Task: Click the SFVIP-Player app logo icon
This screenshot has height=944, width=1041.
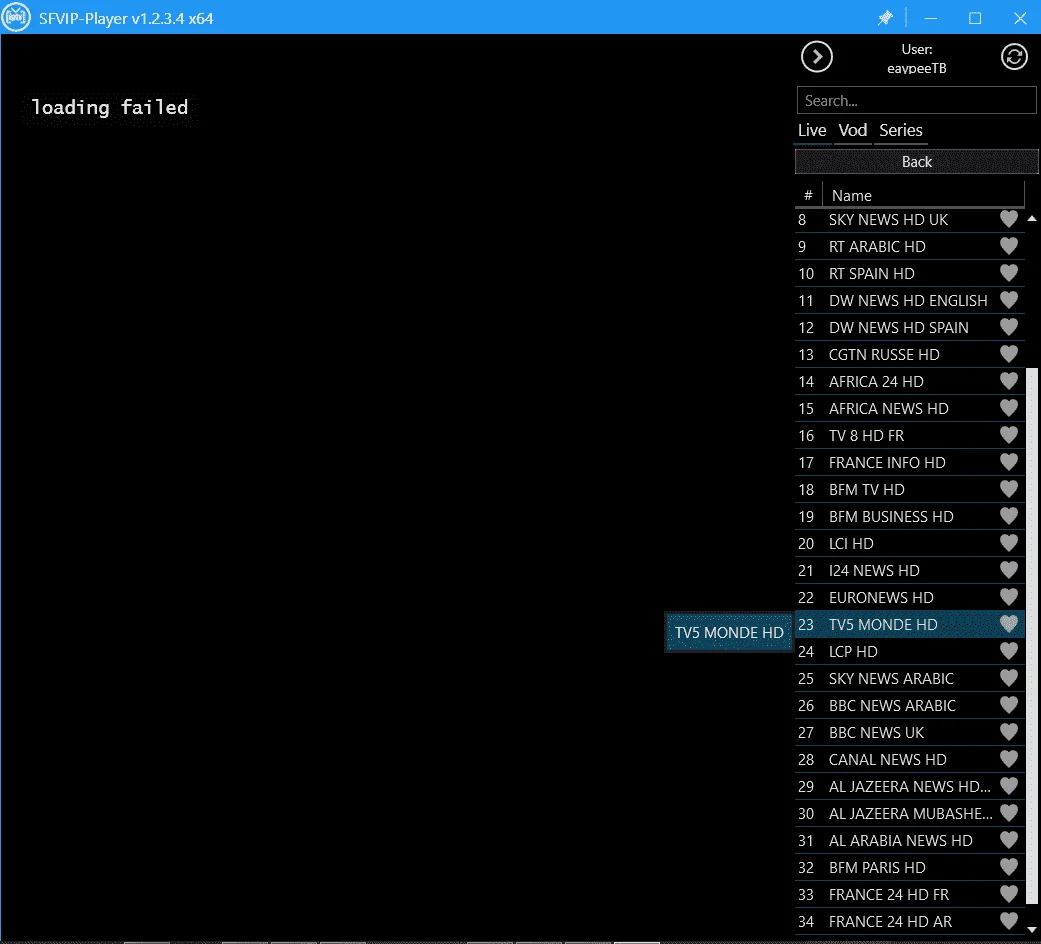Action: pos(16,17)
